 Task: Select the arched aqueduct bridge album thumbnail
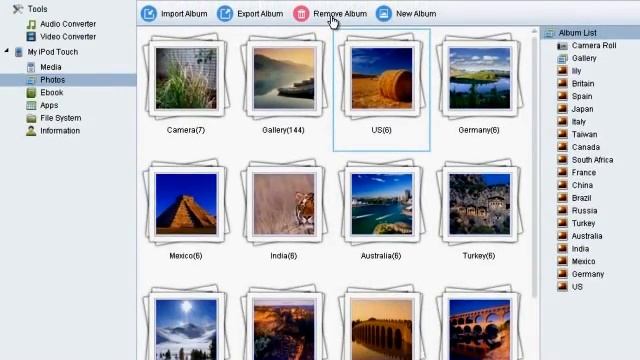(x=480, y=323)
